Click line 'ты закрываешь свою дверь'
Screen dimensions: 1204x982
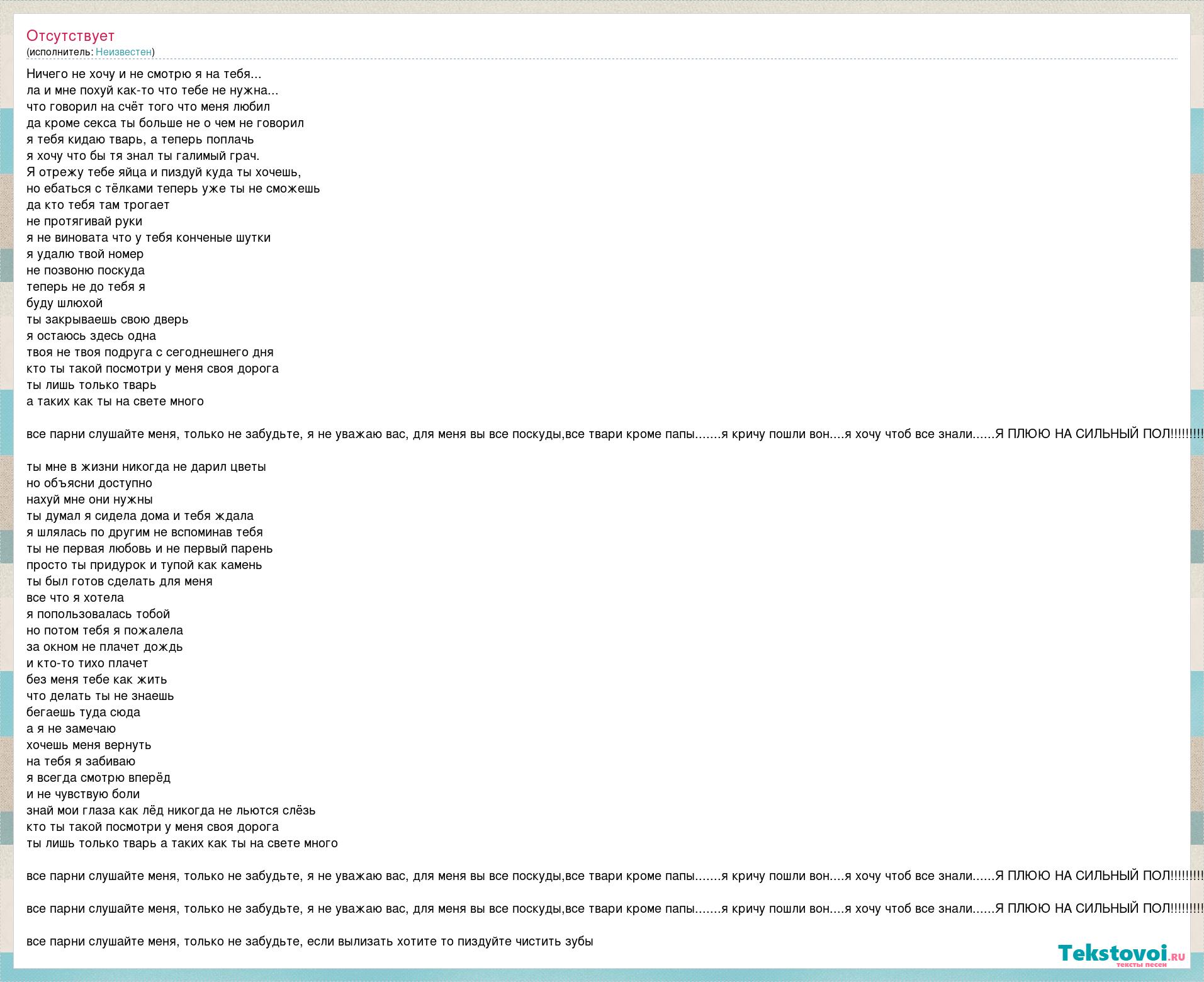[108, 319]
